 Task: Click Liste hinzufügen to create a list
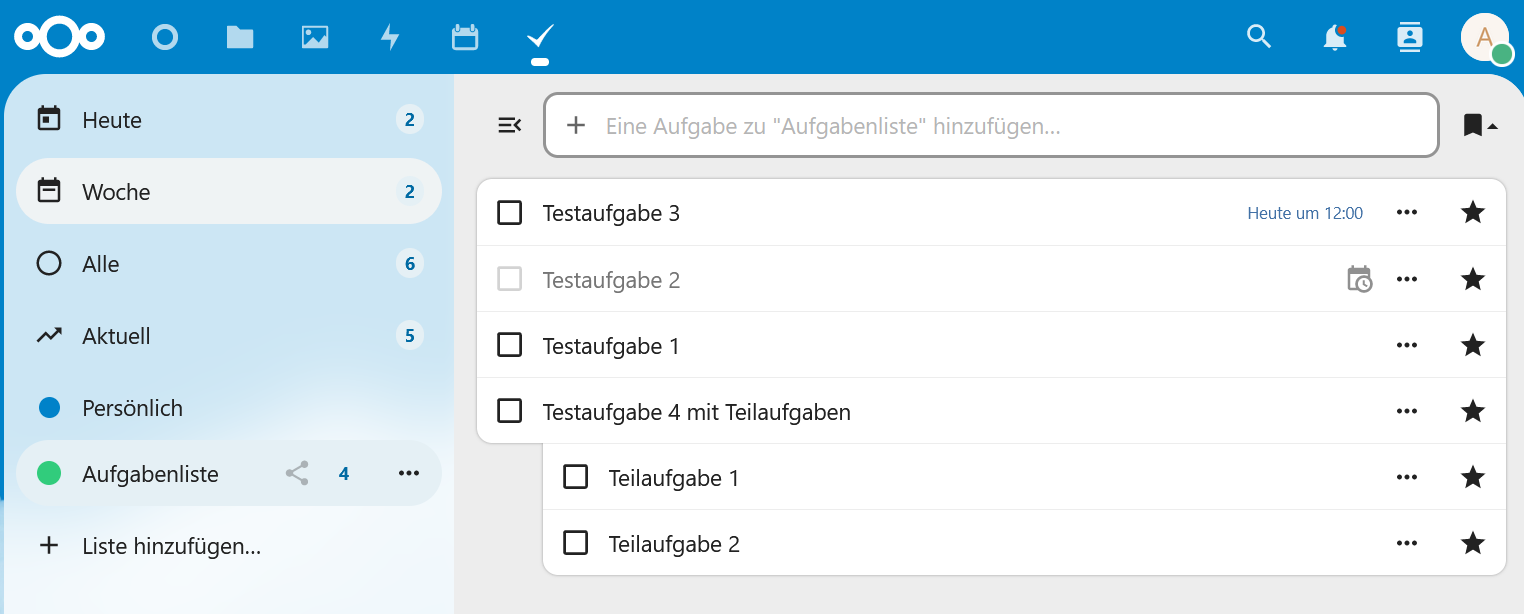coord(171,546)
